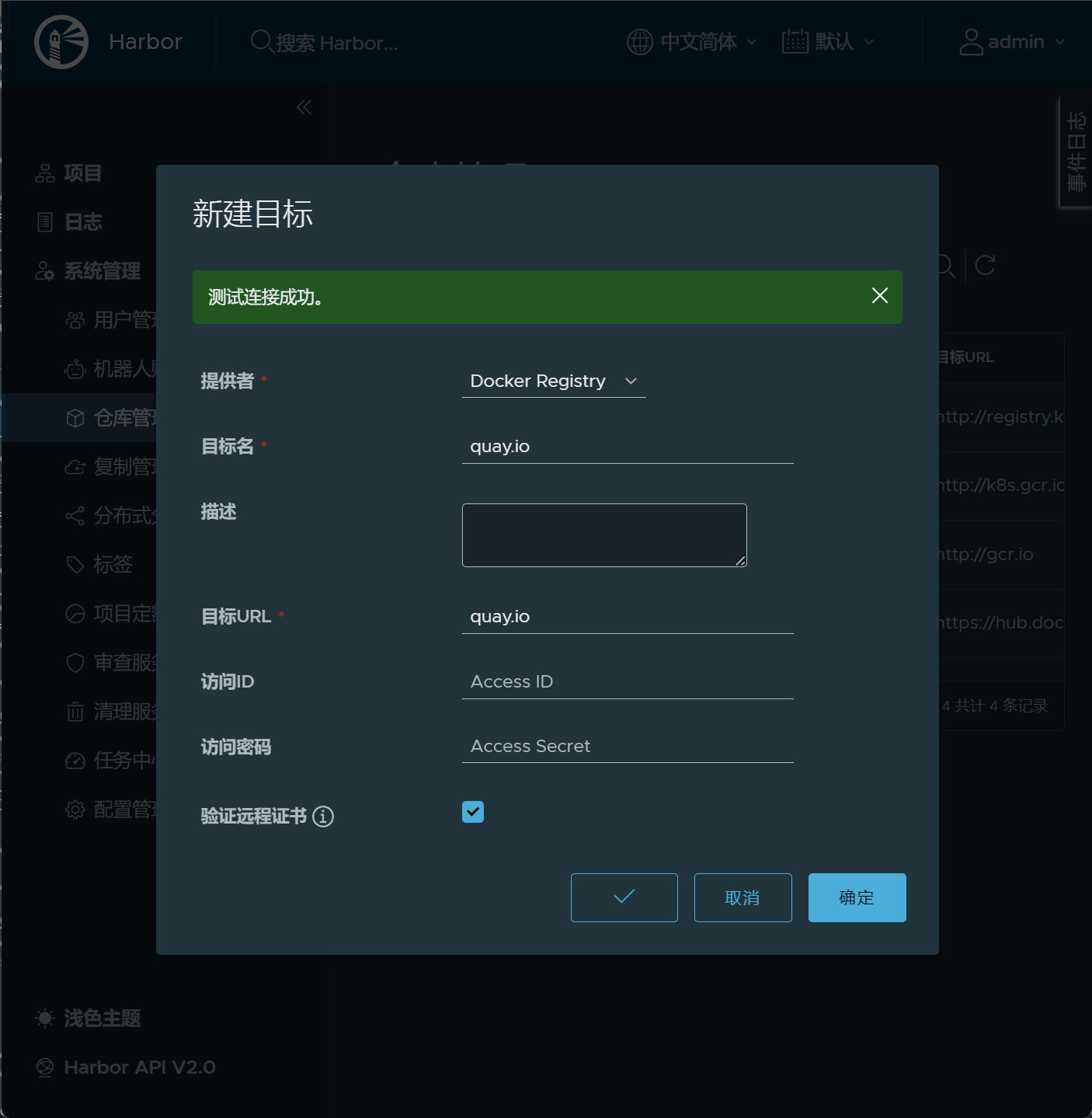Click the 确定 confirm button
The width and height of the screenshot is (1092, 1118).
(x=857, y=897)
